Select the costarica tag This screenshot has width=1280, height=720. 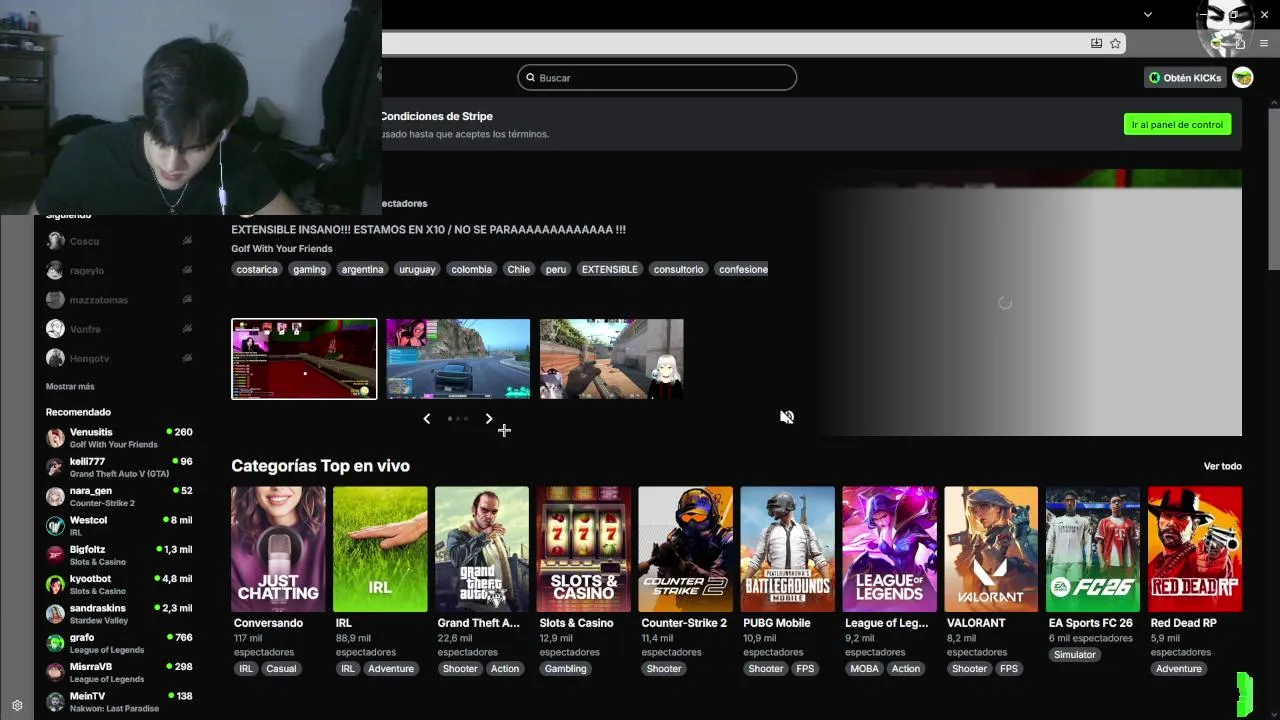(257, 269)
